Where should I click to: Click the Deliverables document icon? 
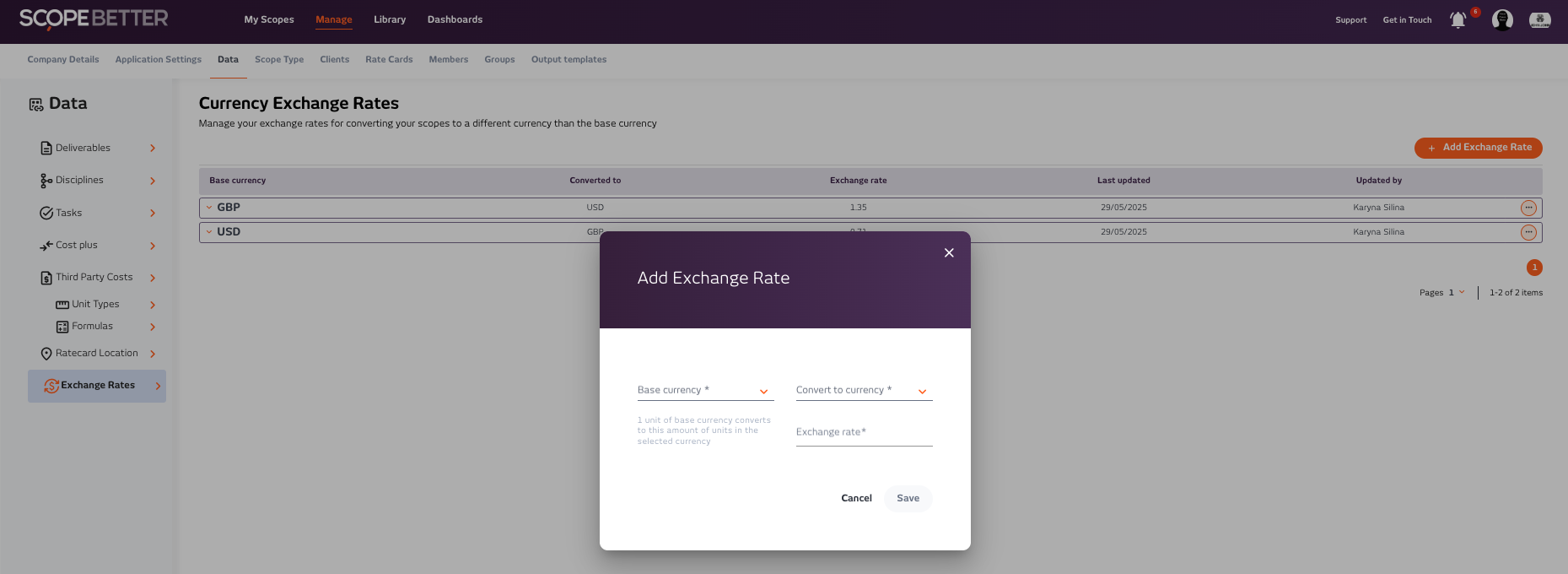click(x=46, y=149)
